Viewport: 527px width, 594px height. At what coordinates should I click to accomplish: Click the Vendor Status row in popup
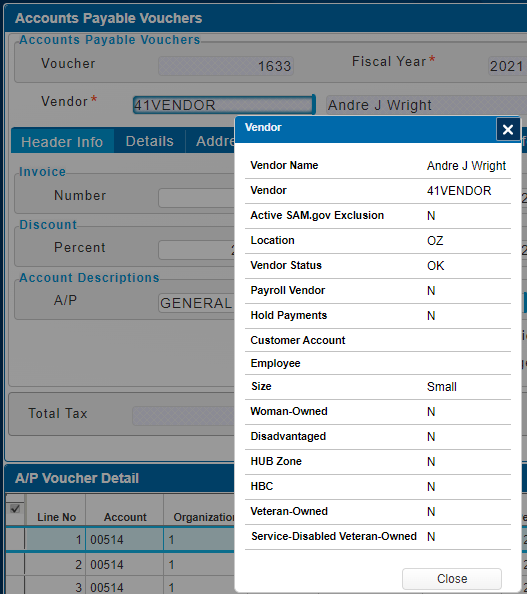pyautogui.click(x=378, y=266)
